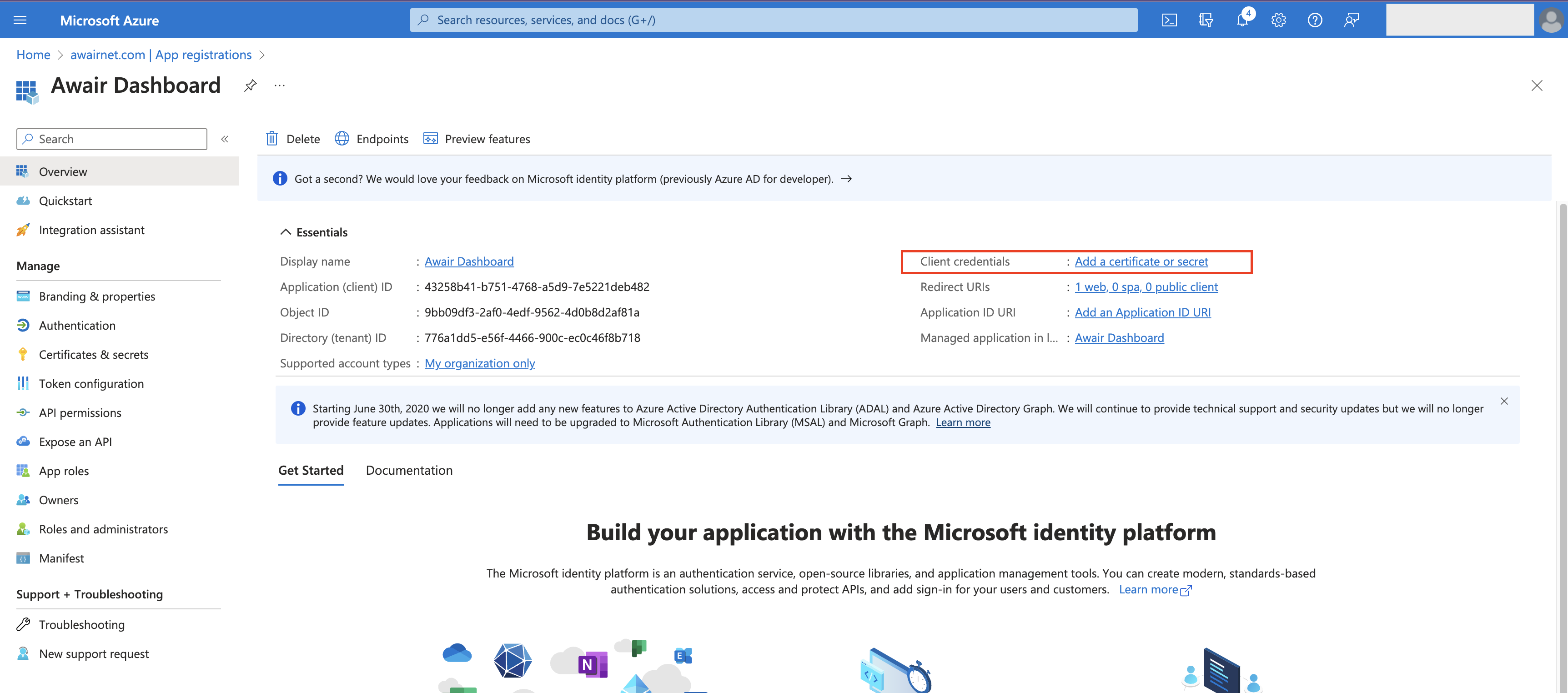Screen dimensions: 1568x693
Task: Select the Get Started tab
Action: tap(311, 470)
